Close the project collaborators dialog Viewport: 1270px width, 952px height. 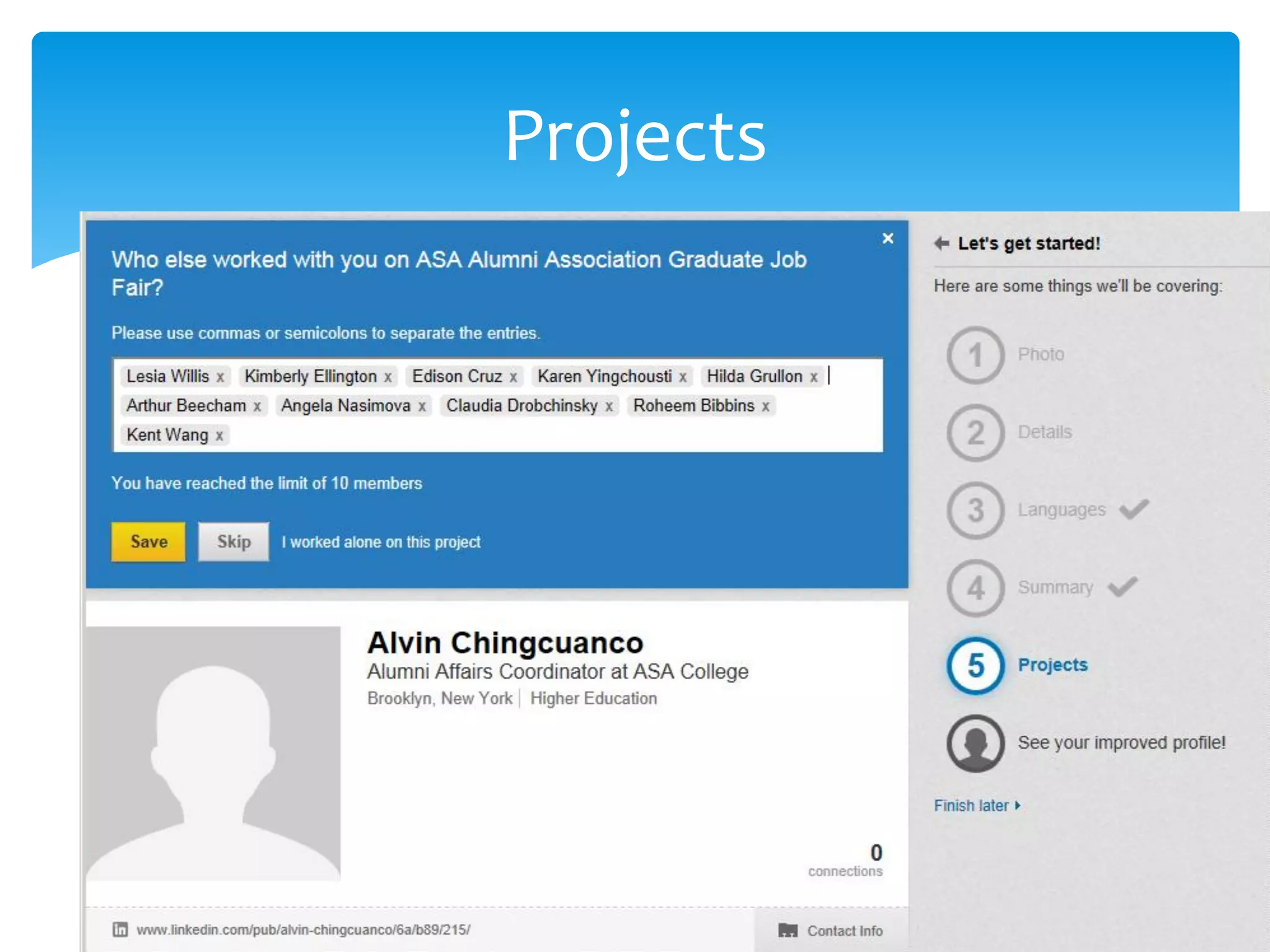[x=887, y=239]
